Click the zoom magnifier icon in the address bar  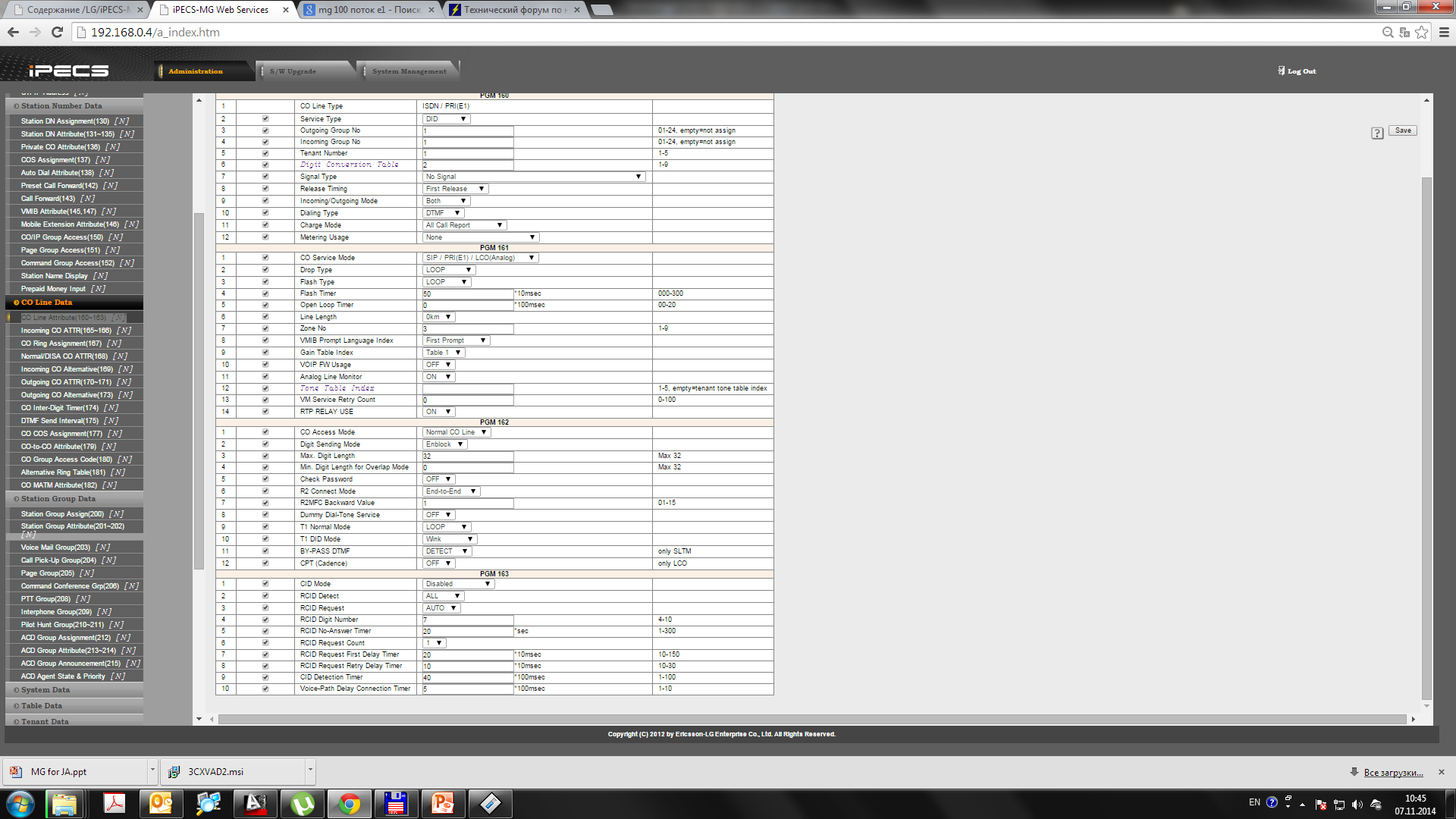point(1388,32)
